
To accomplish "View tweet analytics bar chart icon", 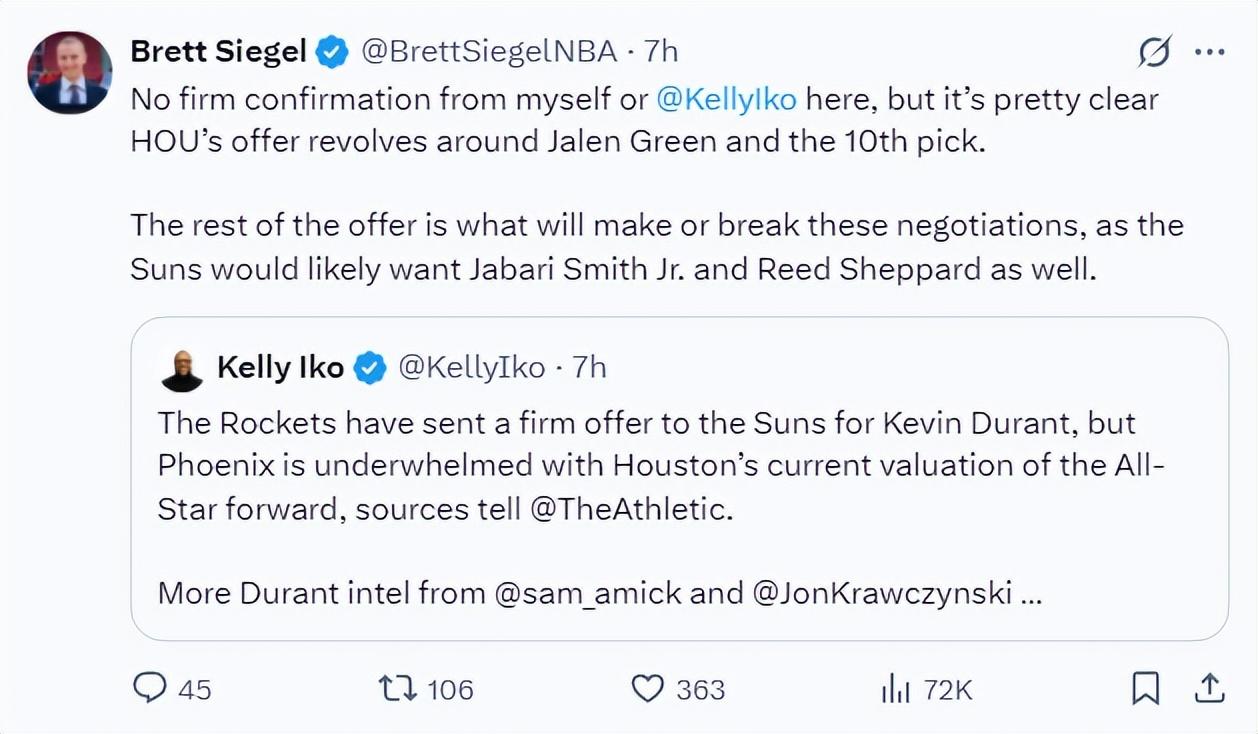I will [893, 688].
